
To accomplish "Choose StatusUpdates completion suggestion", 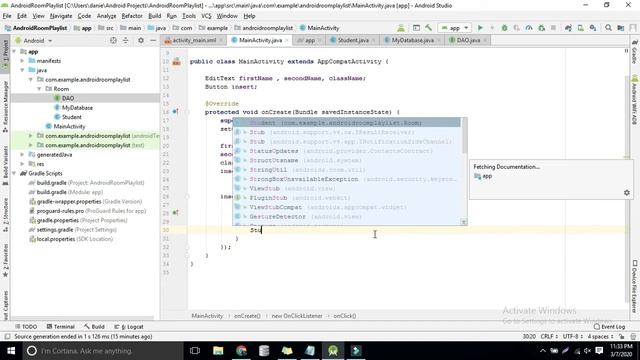I will pyautogui.click(x=347, y=151).
